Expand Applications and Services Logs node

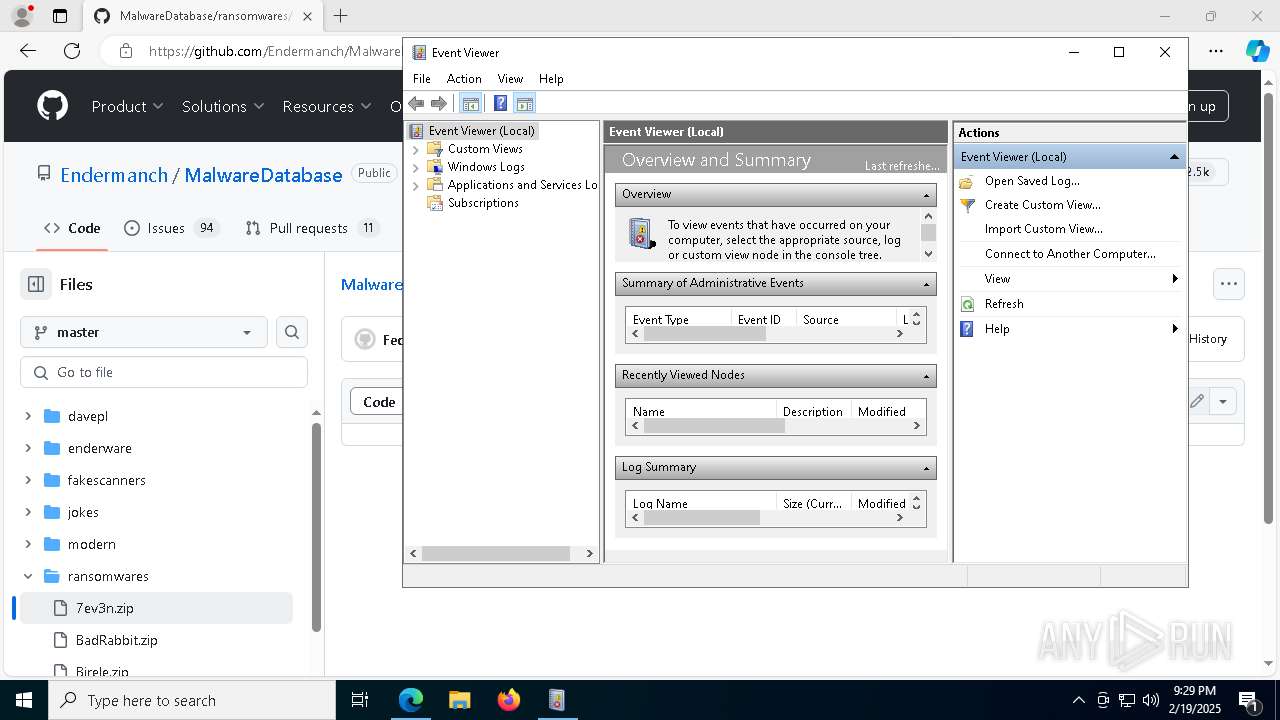coord(416,185)
